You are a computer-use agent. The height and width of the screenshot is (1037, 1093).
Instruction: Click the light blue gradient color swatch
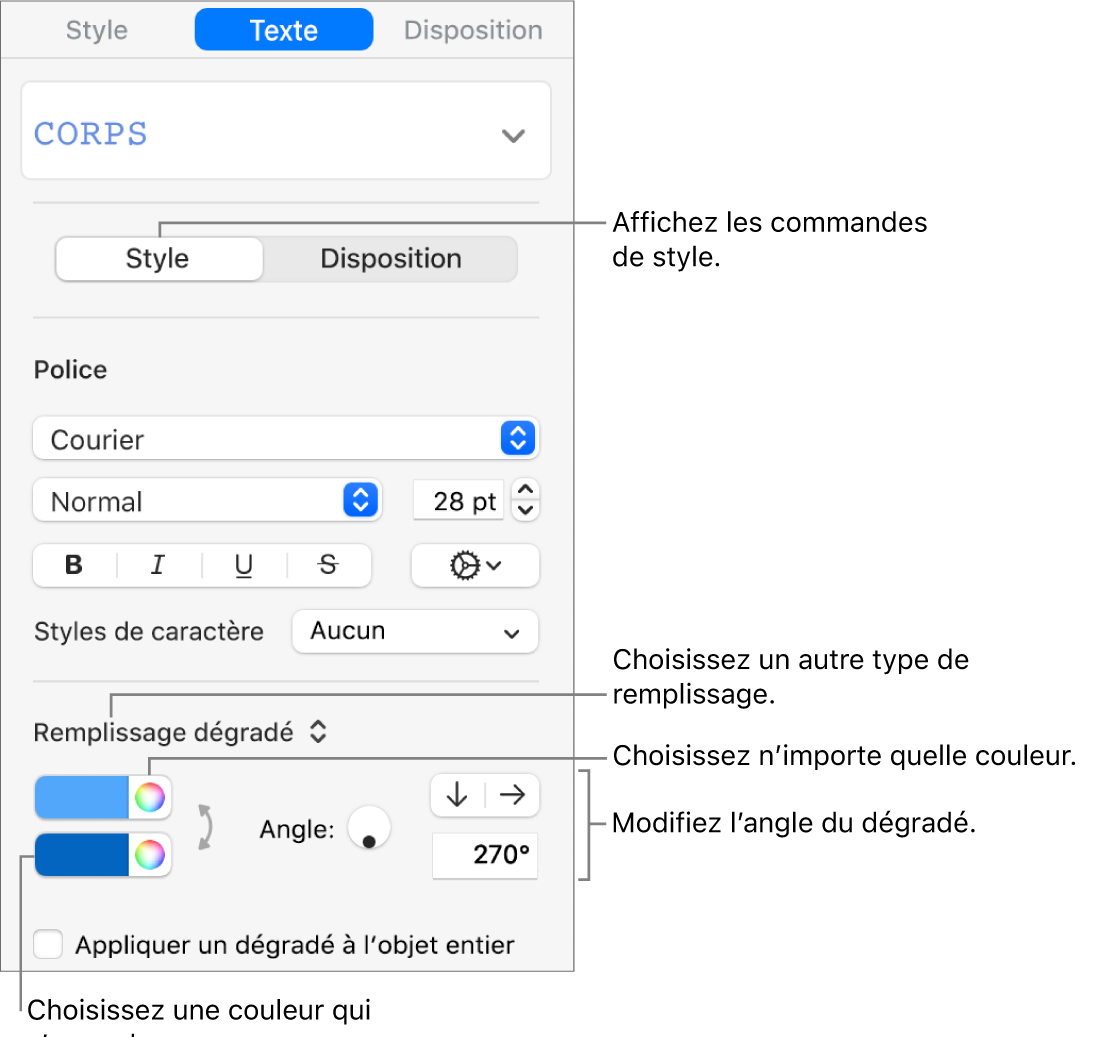click(x=83, y=797)
